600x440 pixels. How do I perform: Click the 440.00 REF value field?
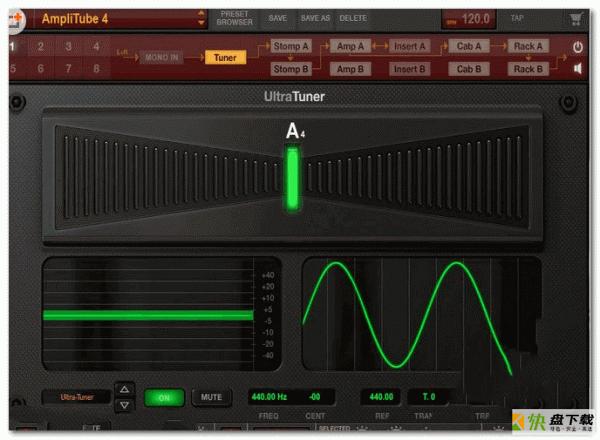(382, 397)
